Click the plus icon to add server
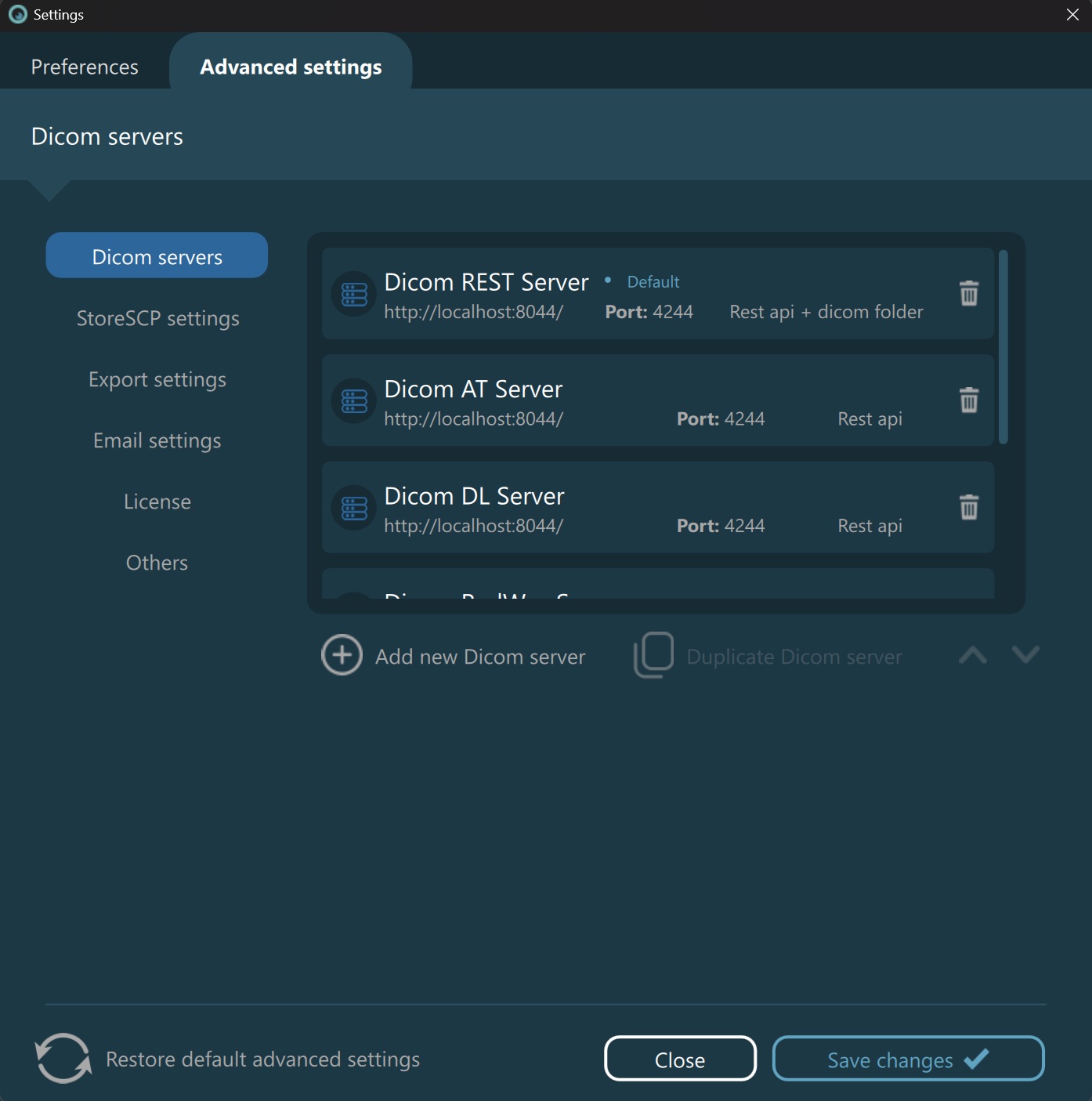Viewport: 1092px width, 1101px height. pyautogui.click(x=342, y=655)
